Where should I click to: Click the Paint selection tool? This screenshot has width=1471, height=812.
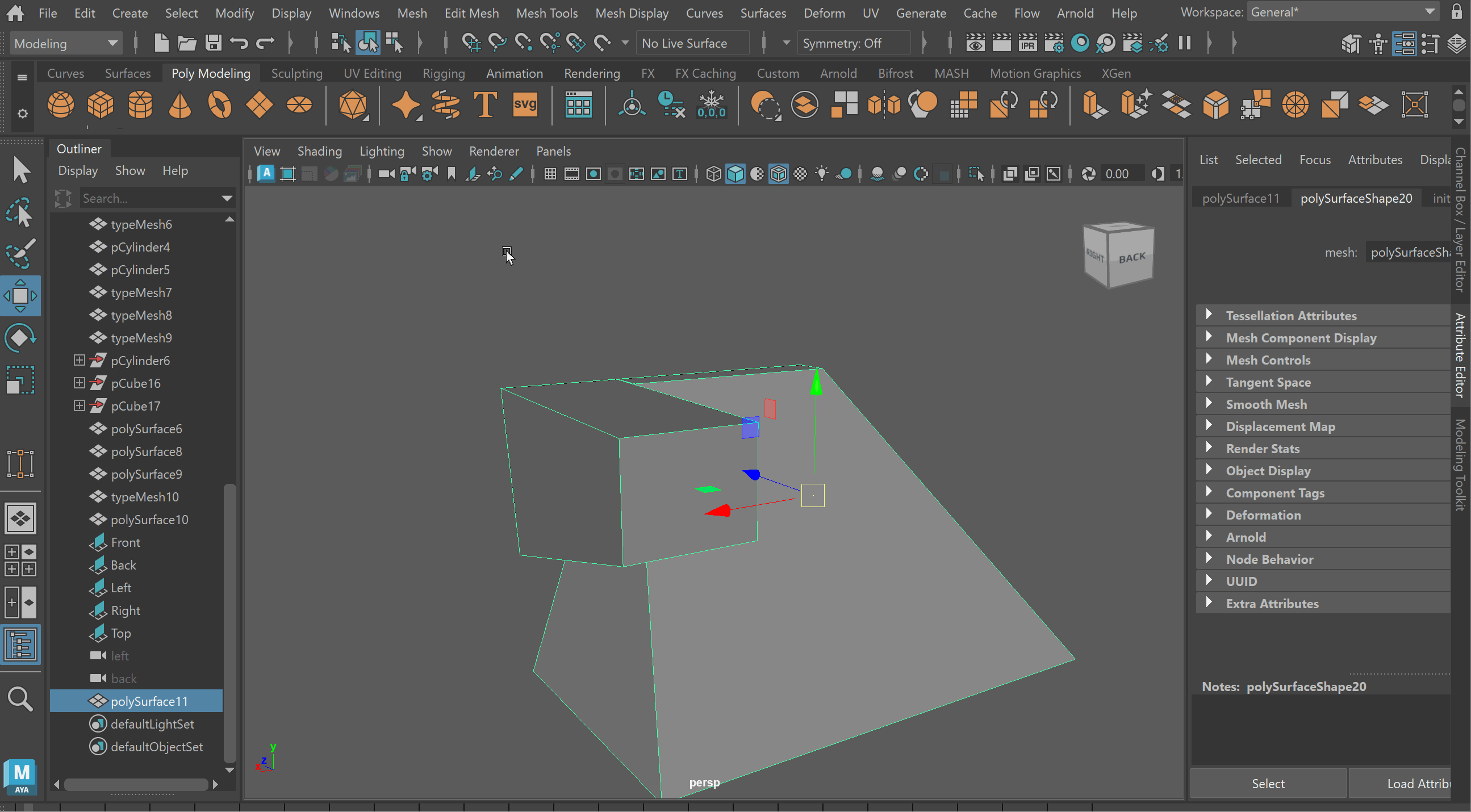click(x=20, y=253)
